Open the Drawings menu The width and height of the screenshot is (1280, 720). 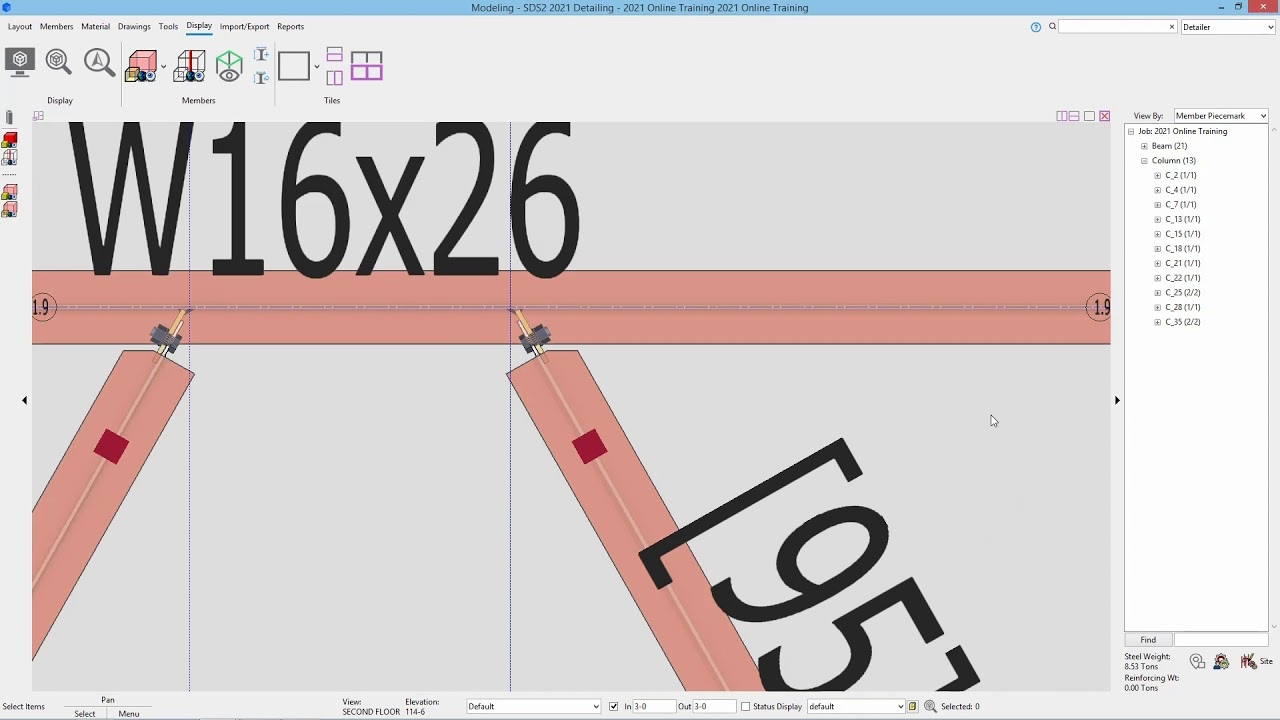click(x=134, y=27)
